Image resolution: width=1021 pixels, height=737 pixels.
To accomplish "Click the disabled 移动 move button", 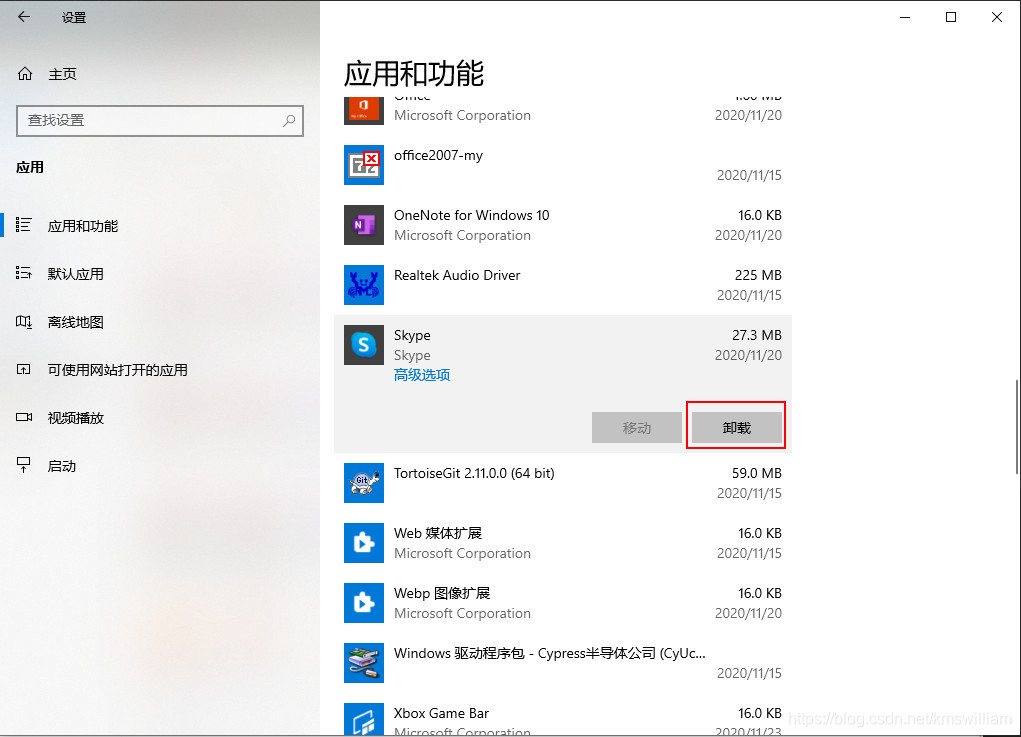I will (636, 428).
